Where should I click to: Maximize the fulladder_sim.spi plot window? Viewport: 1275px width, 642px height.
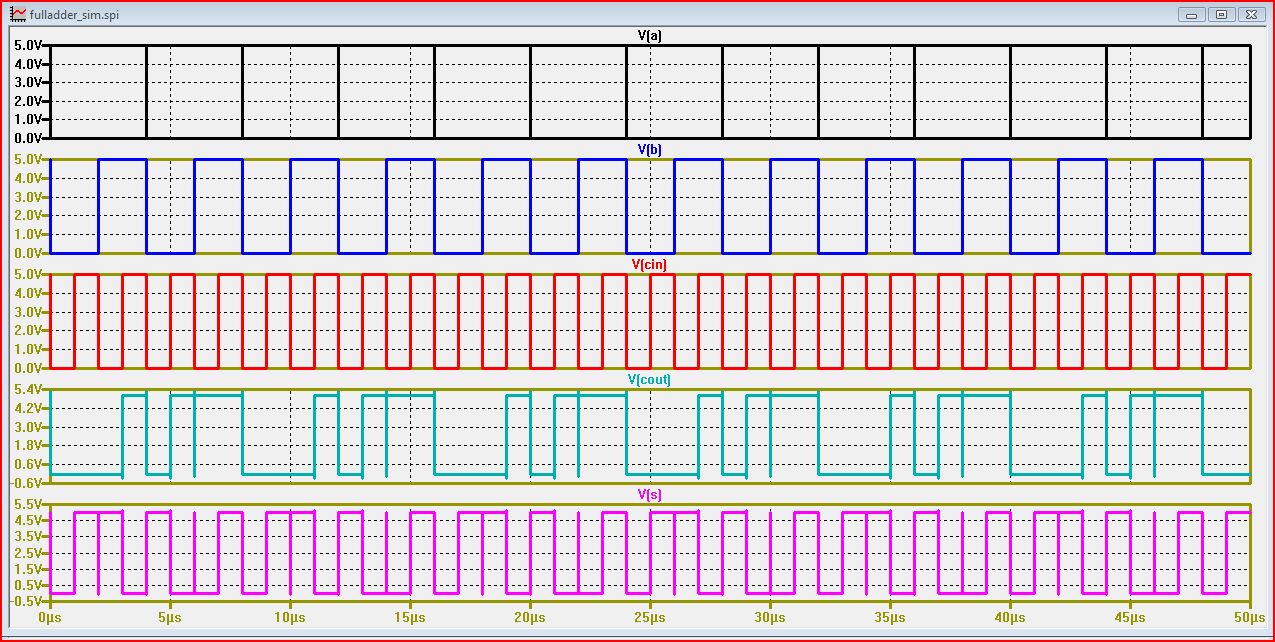[1221, 14]
